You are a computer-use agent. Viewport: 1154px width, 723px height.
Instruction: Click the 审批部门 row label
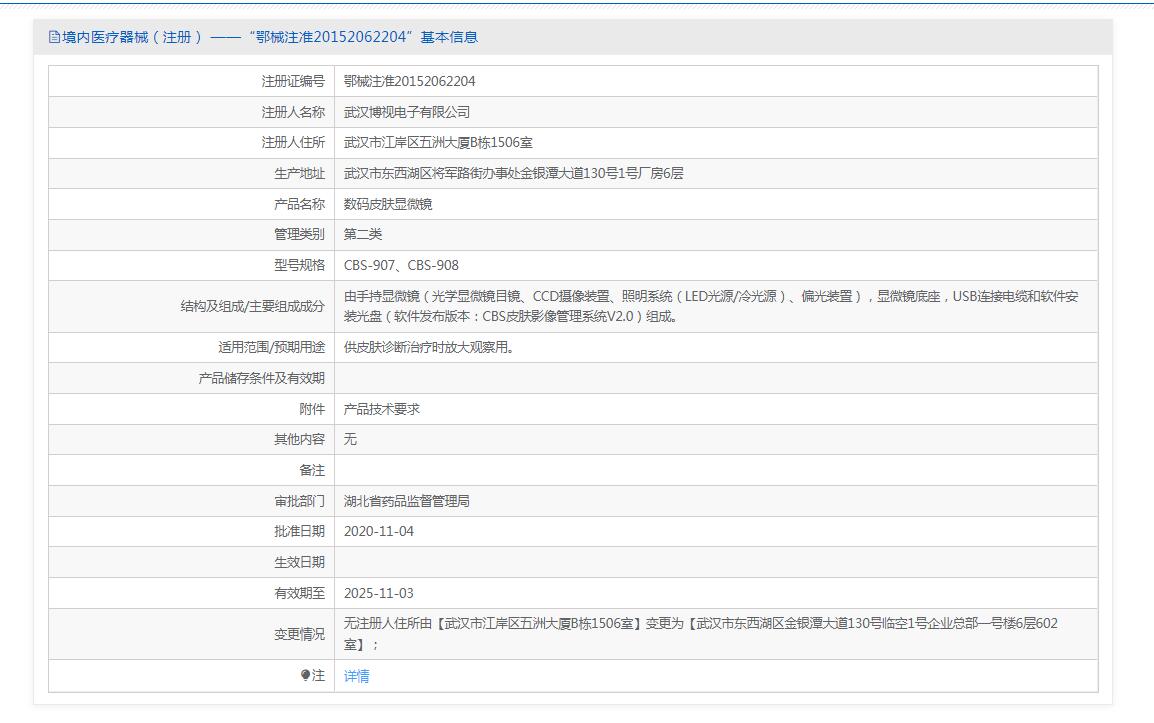(x=300, y=501)
